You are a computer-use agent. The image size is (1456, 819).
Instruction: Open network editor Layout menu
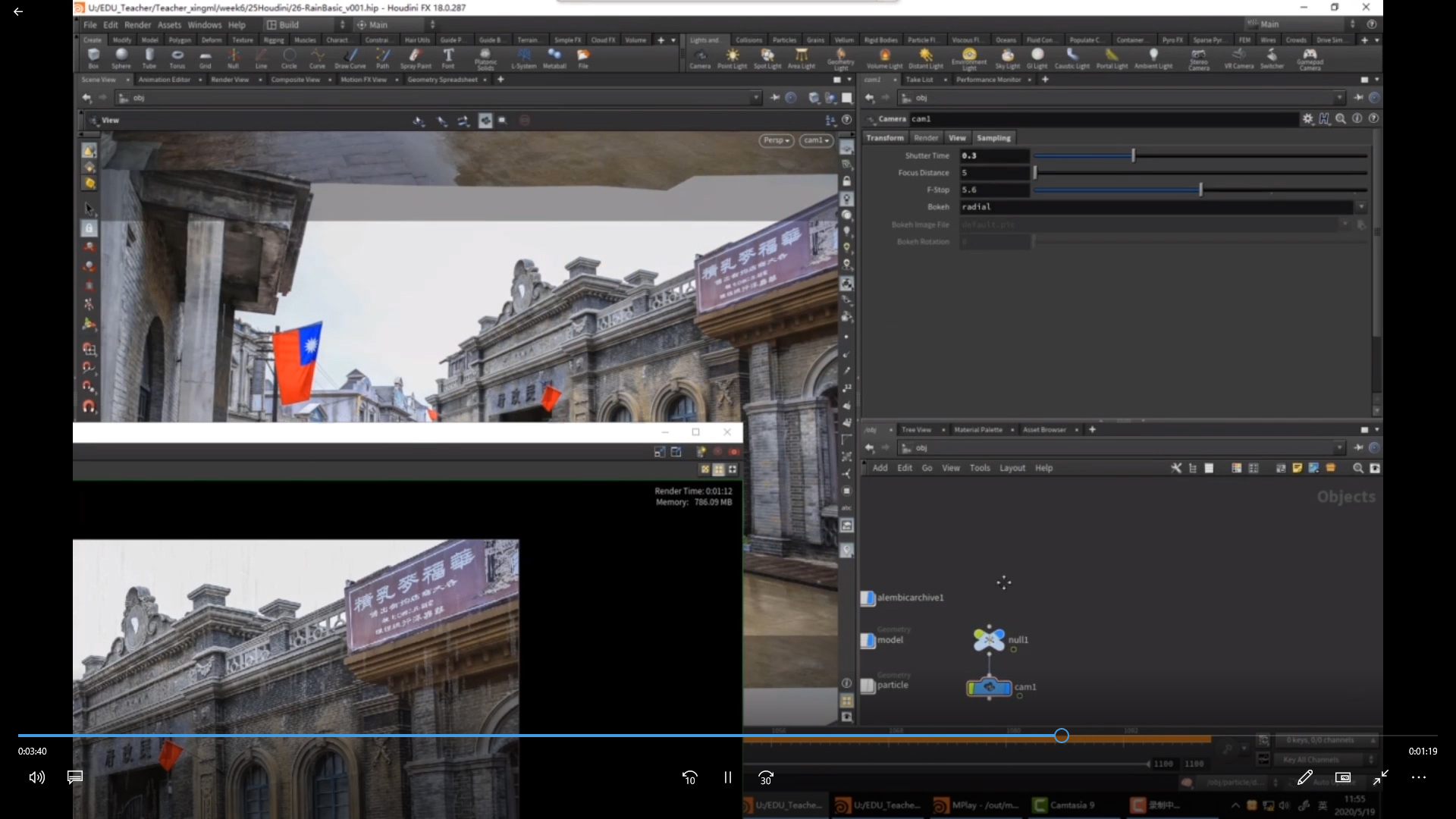point(1012,468)
